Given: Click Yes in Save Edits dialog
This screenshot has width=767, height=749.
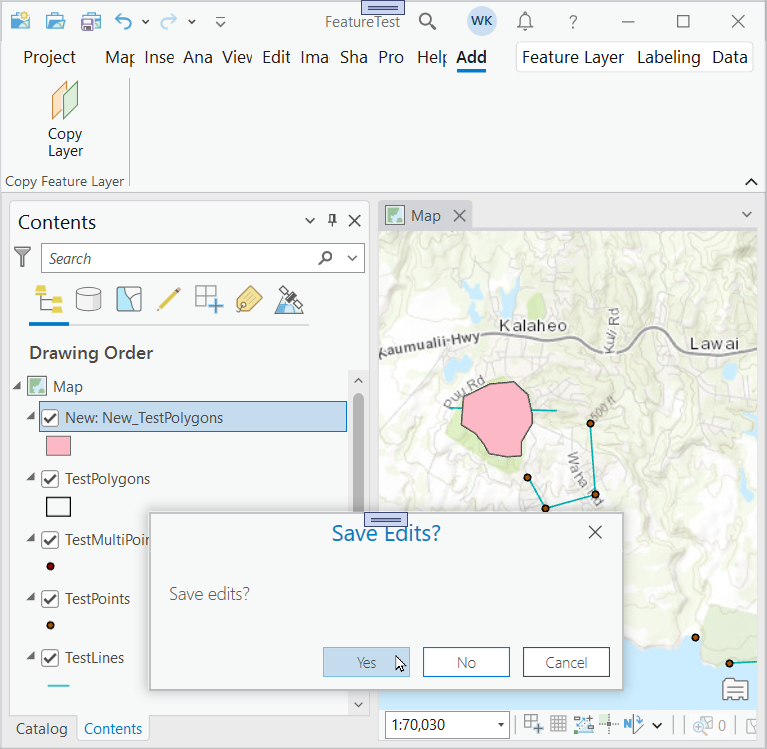Looking at the screenshot, I should pos(366,662).
